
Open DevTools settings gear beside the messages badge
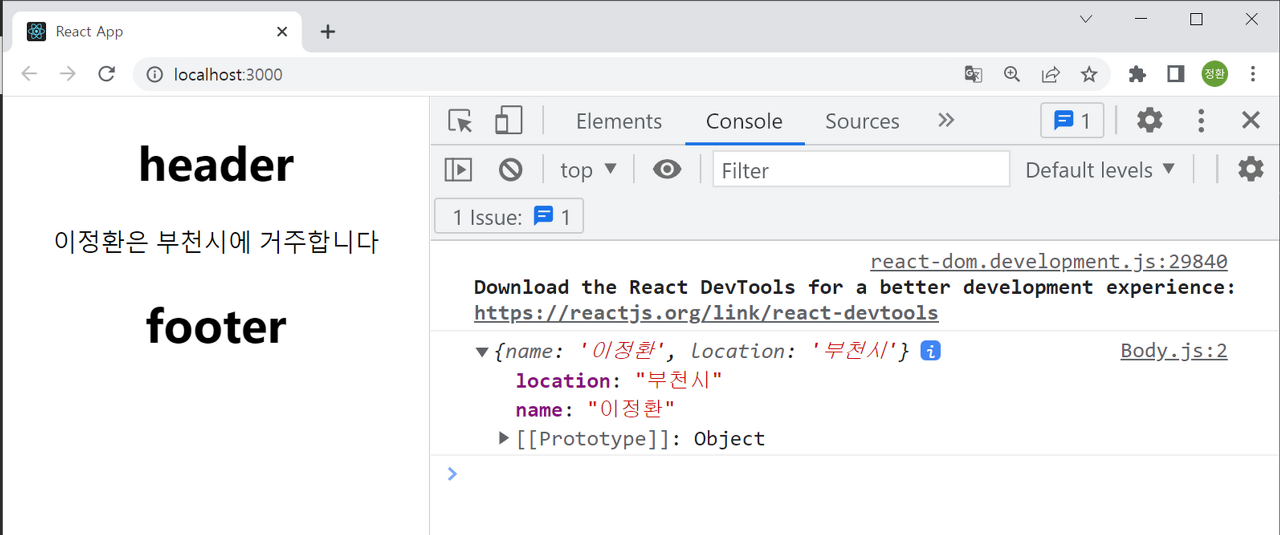tap(1150, 121)
